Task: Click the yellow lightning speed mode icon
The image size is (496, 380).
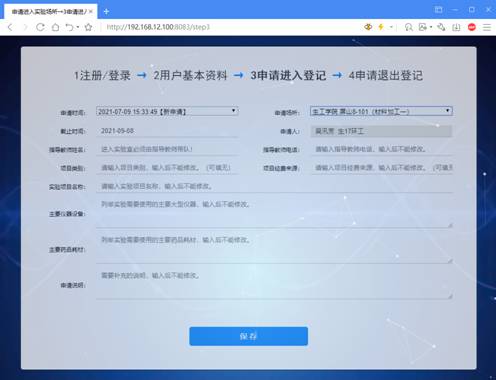Action: coord(381,27)
